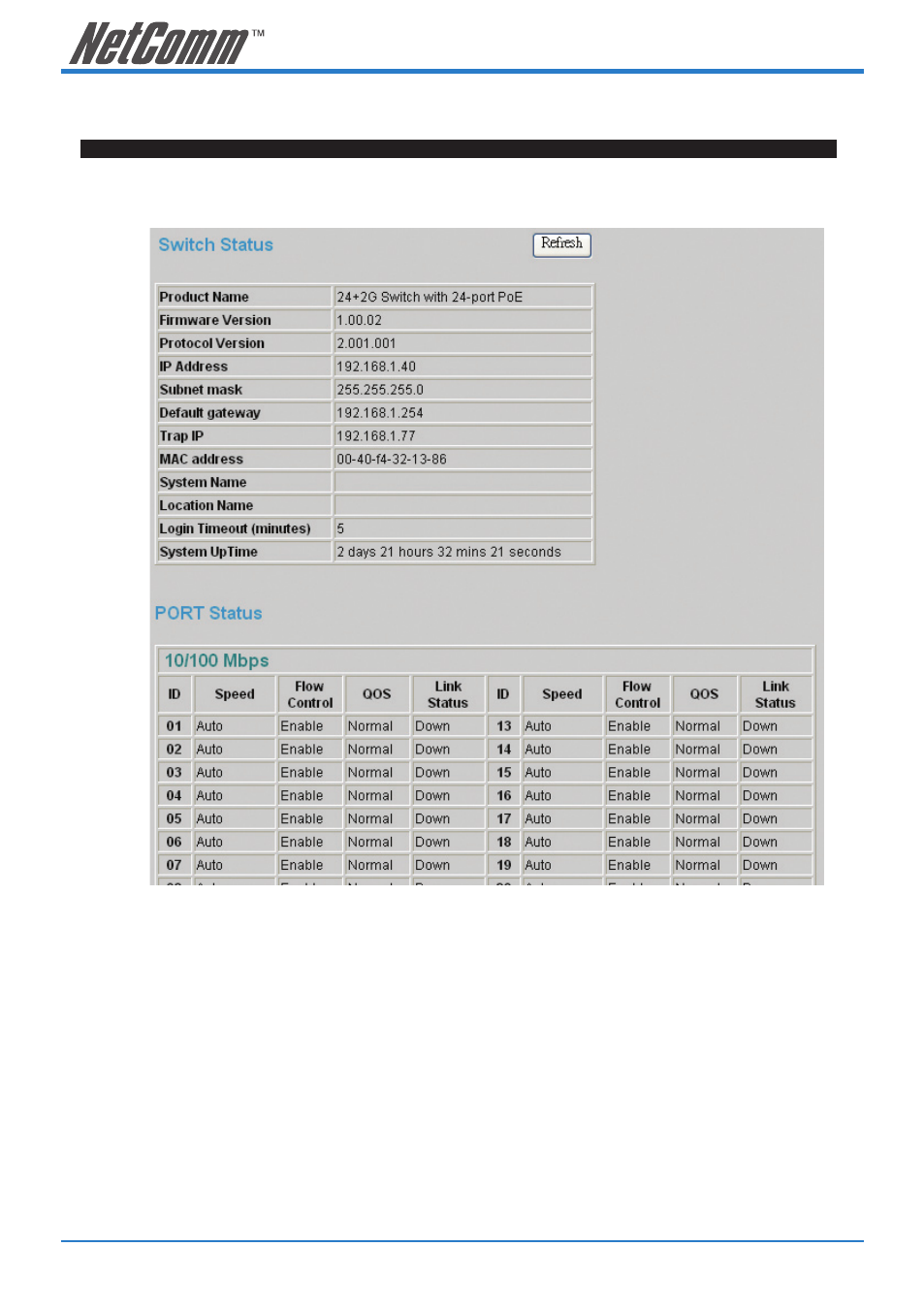
Task: Click port ID 18 cell
Action: [x=503, y=843]
